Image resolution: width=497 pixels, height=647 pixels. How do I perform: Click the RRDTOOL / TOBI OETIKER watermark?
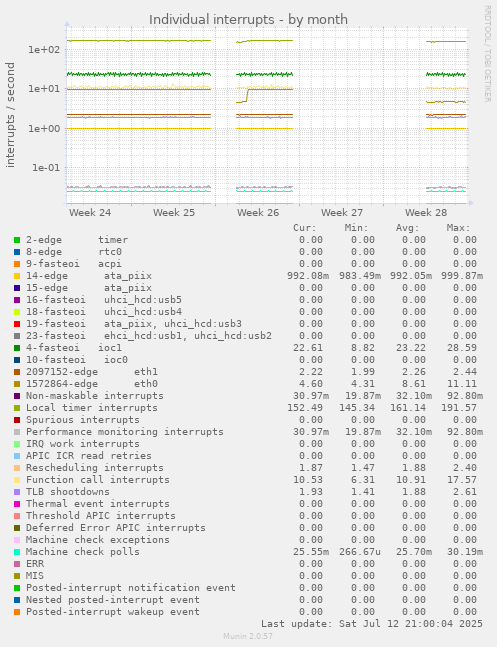point(487,54)
